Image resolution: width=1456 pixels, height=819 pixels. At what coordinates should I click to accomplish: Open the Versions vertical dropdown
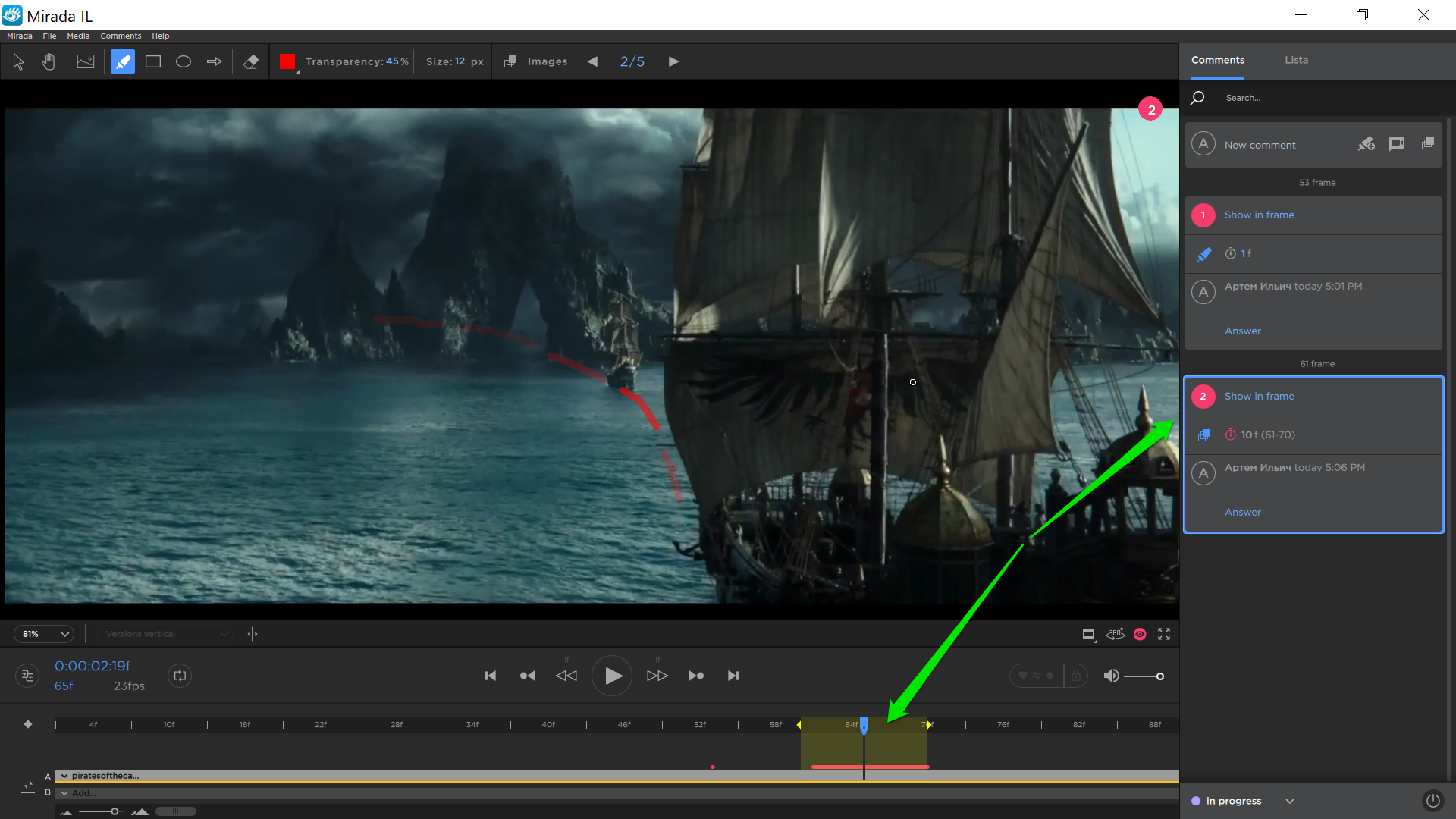[x=165, y=634]
